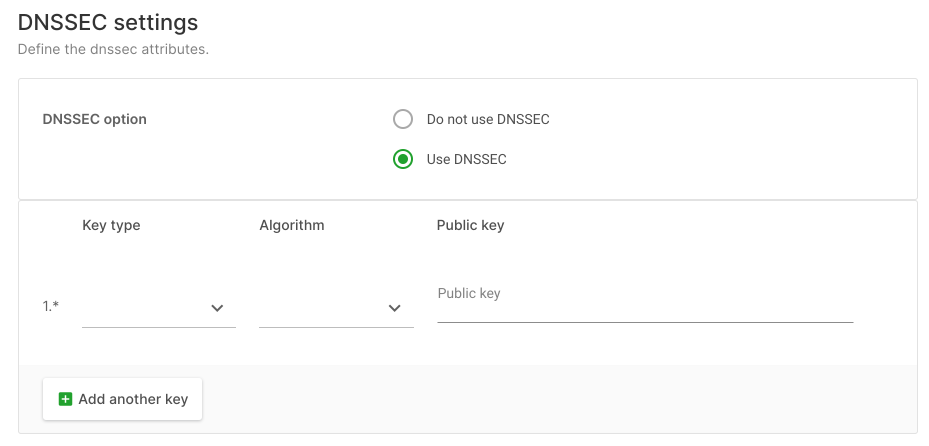Click the Key type column header
This screenshot has height=446, width=929.
tap(111, 225)
